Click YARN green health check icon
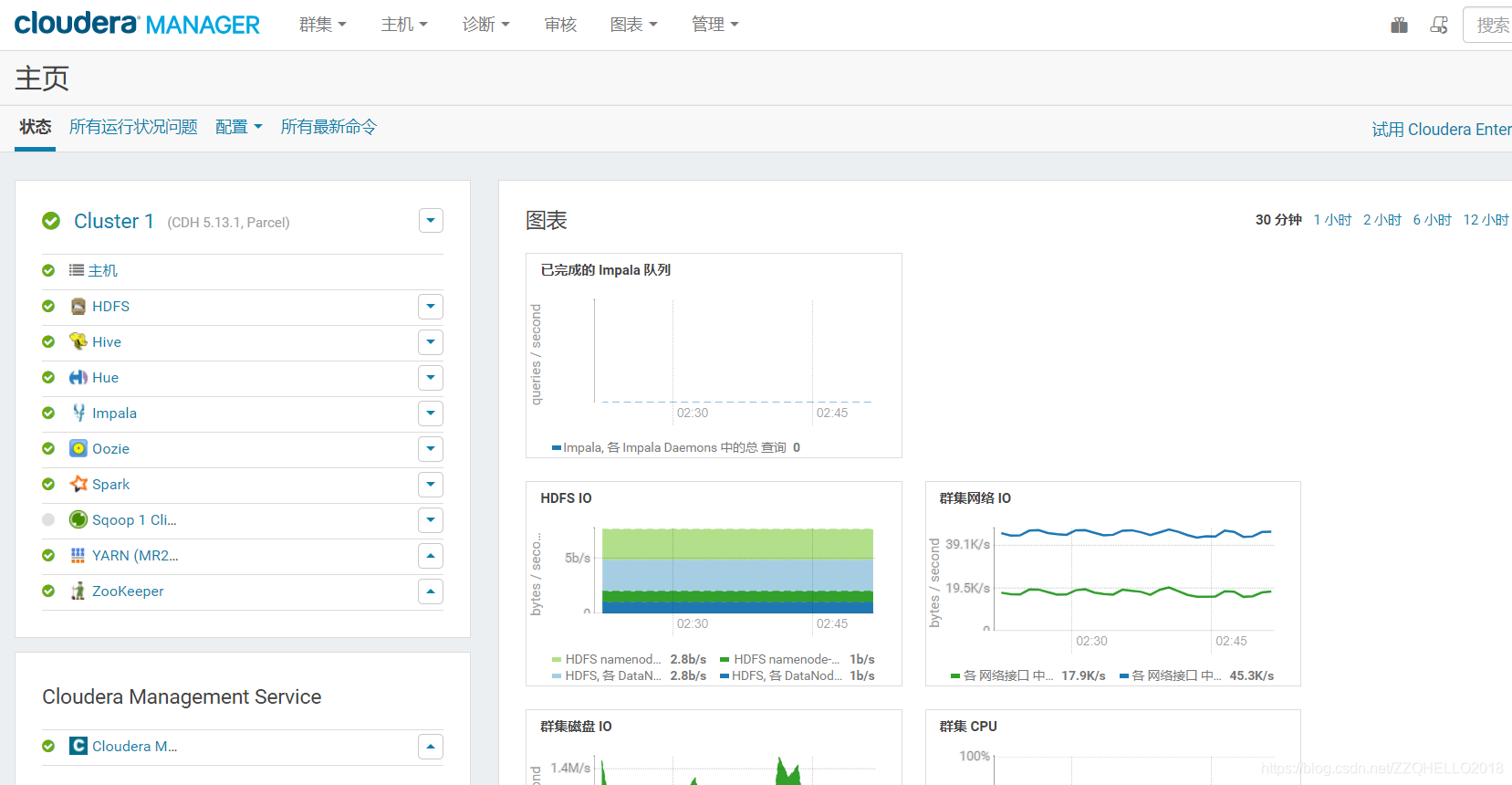 (x=48, y=555)
